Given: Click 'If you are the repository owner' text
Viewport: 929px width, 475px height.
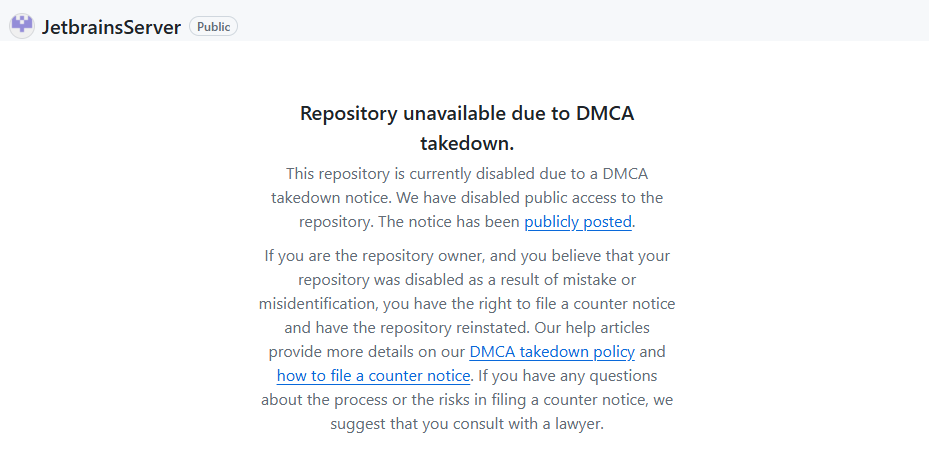Looking at the screenshot, I should pos(382,255).
